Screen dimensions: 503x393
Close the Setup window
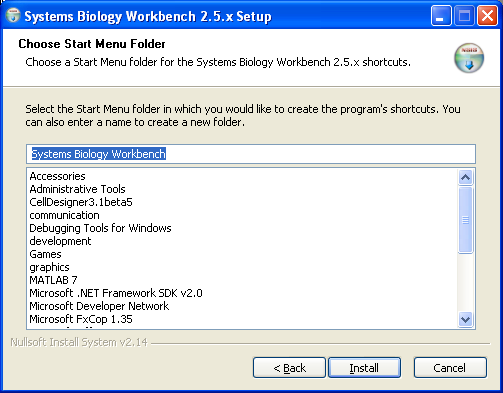(487, 16)
